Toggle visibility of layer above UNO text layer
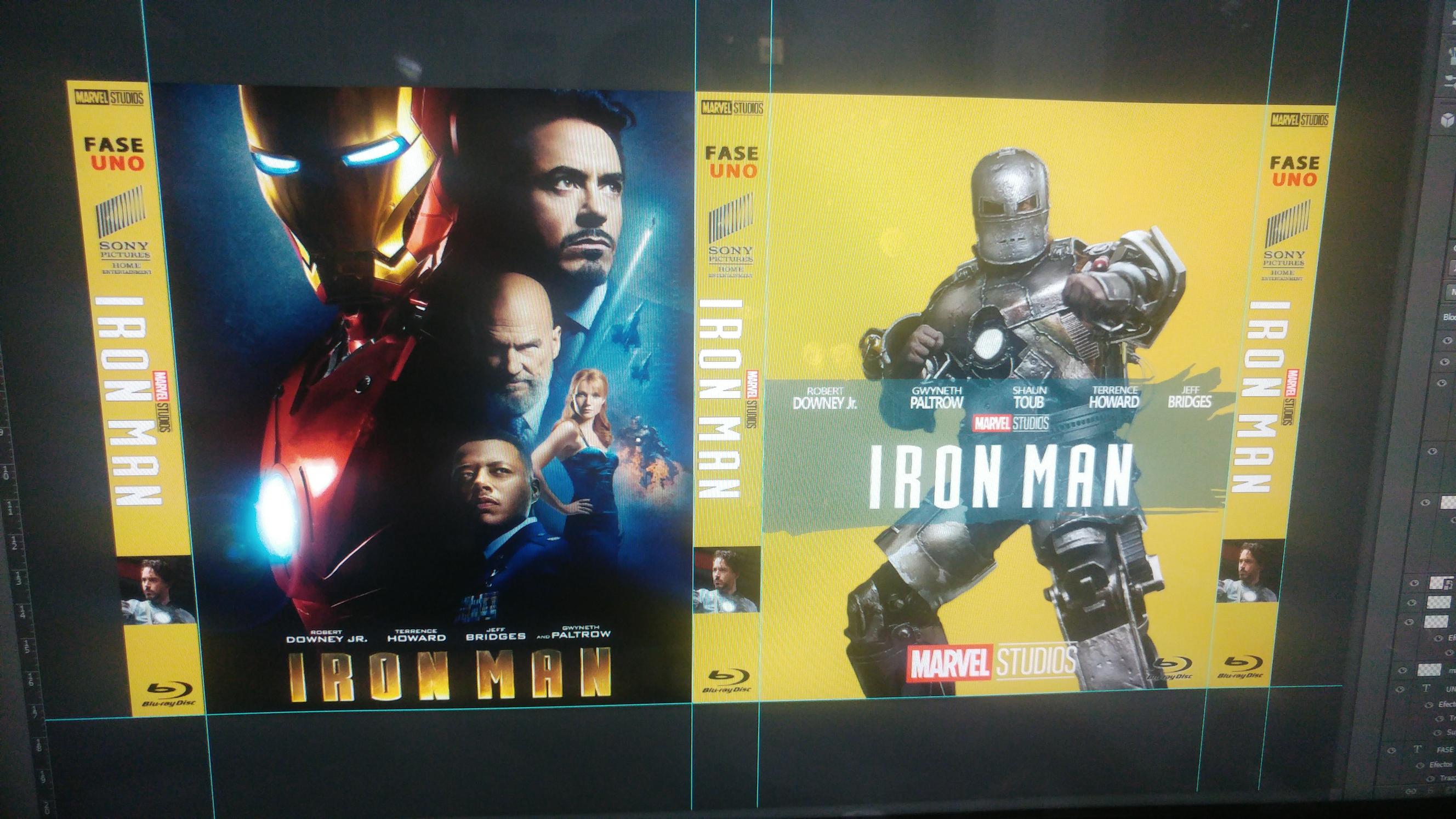 pyautogui.click(x=1403, y=670)
